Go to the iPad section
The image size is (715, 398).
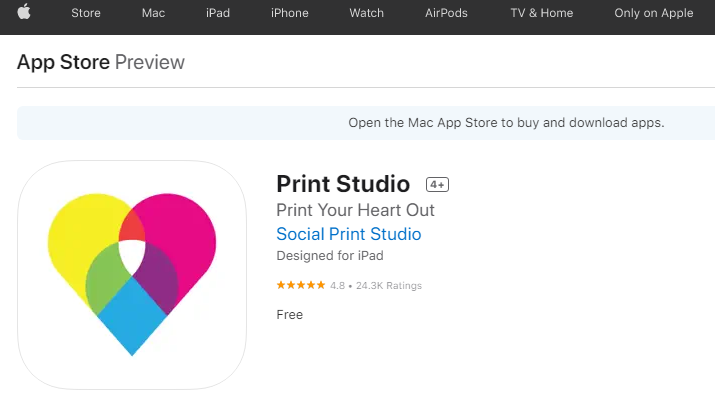pyautogui.click(x=218, y=13)
